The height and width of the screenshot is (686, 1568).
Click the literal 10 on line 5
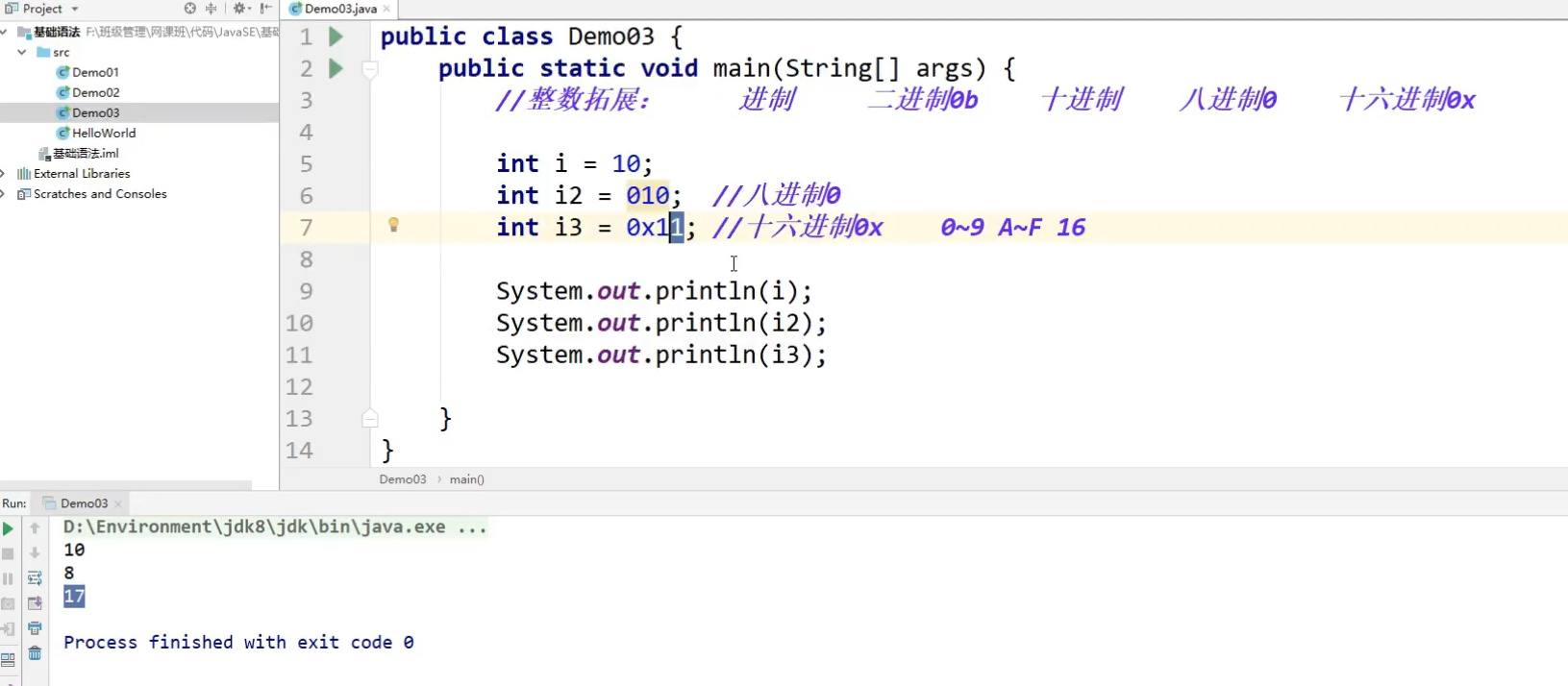coord(626,163)
